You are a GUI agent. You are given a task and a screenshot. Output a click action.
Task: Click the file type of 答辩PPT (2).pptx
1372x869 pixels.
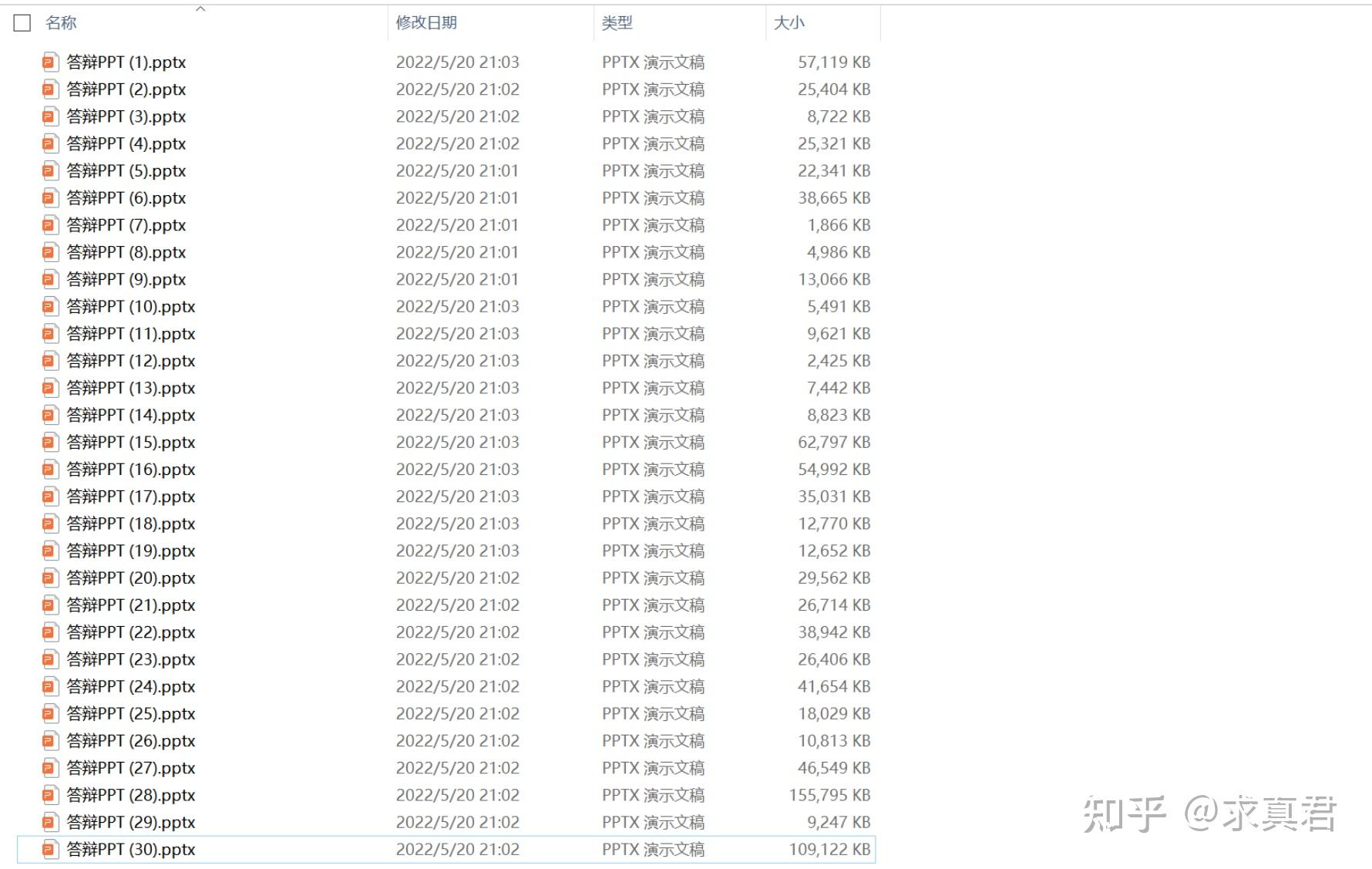653,89
